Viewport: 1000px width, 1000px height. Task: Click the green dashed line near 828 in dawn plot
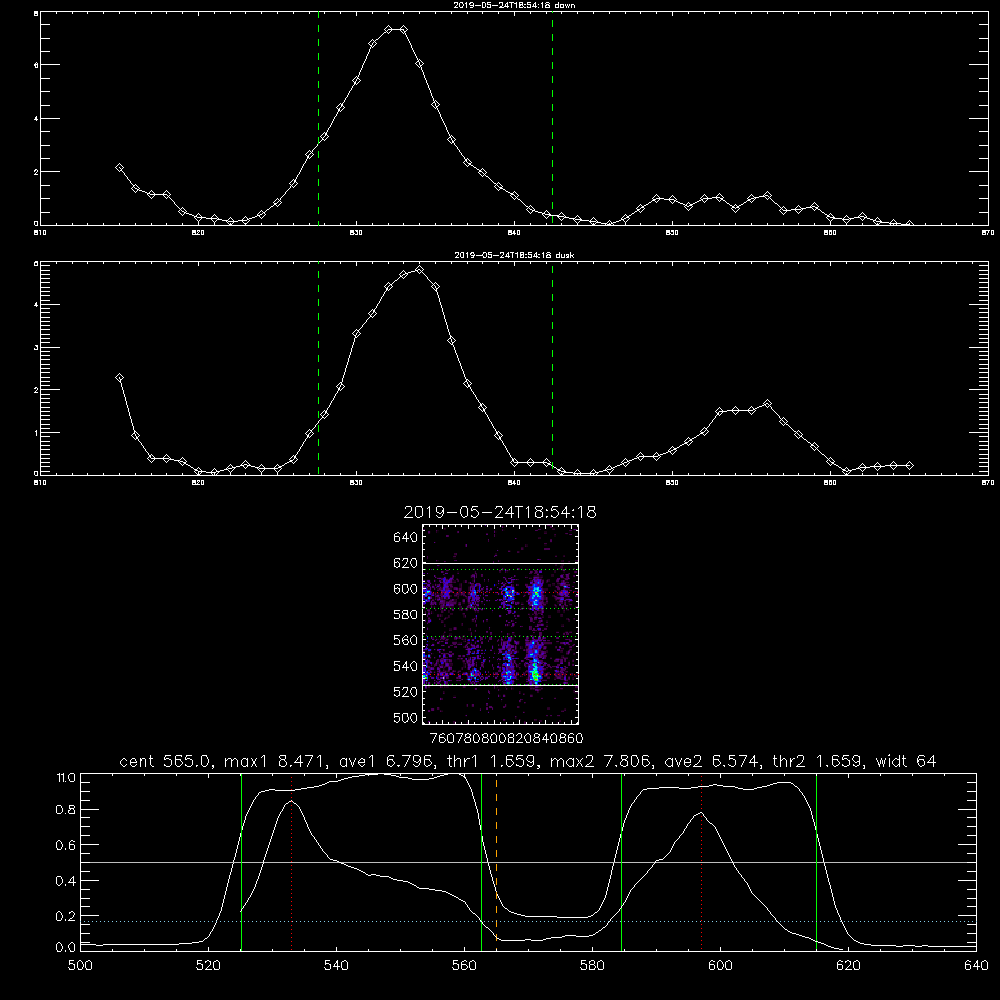point(318,119)
